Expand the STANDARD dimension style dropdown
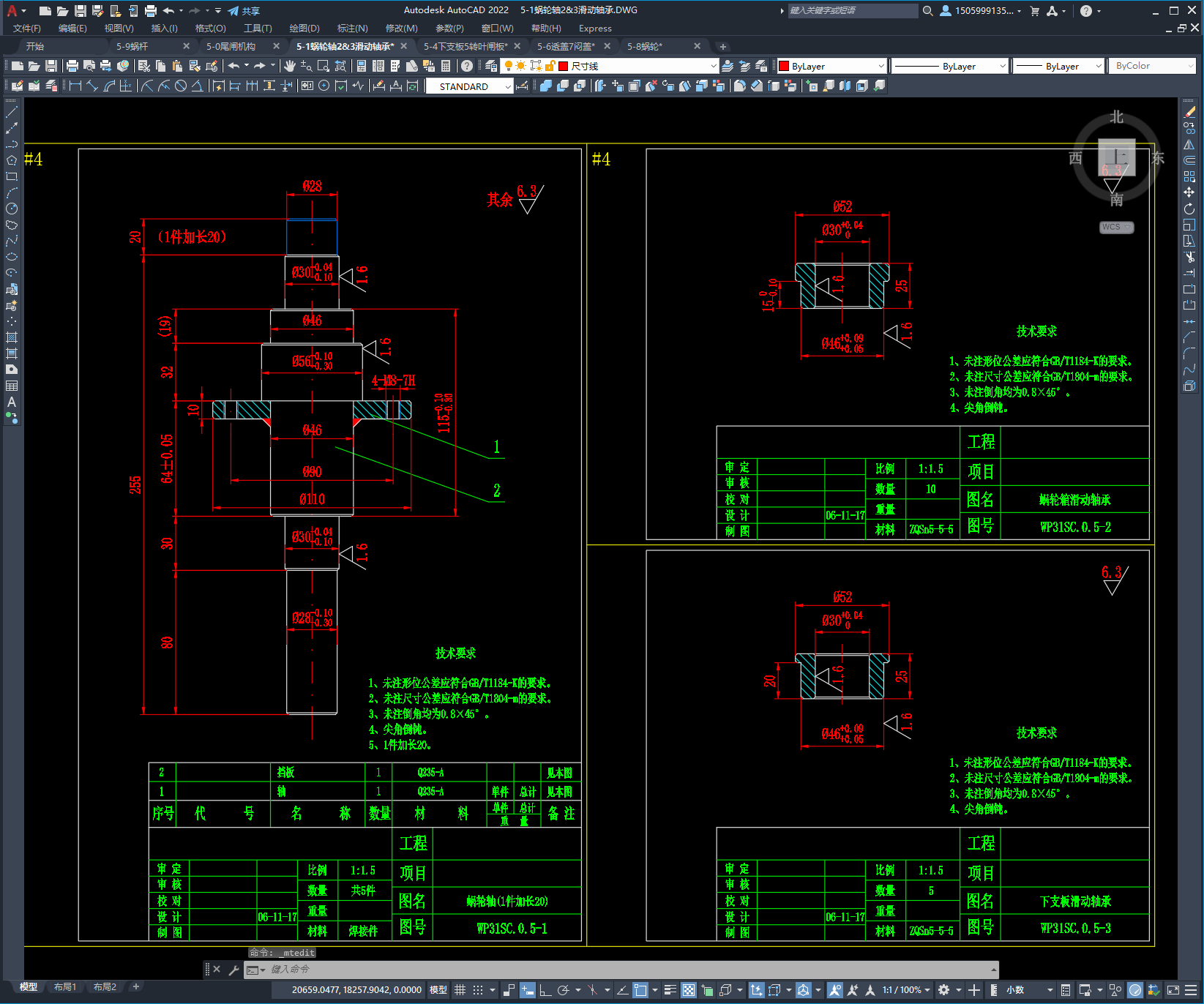The width and height of the screenshot is (1204, 1004). click(x=469, y=86)
